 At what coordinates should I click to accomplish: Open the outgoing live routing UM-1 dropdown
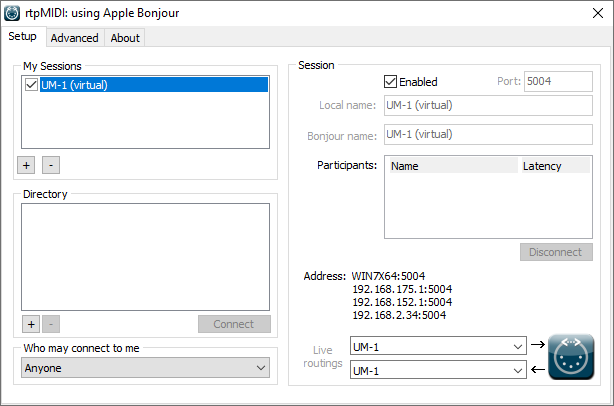pyautogui.click(x=438, y=346)
